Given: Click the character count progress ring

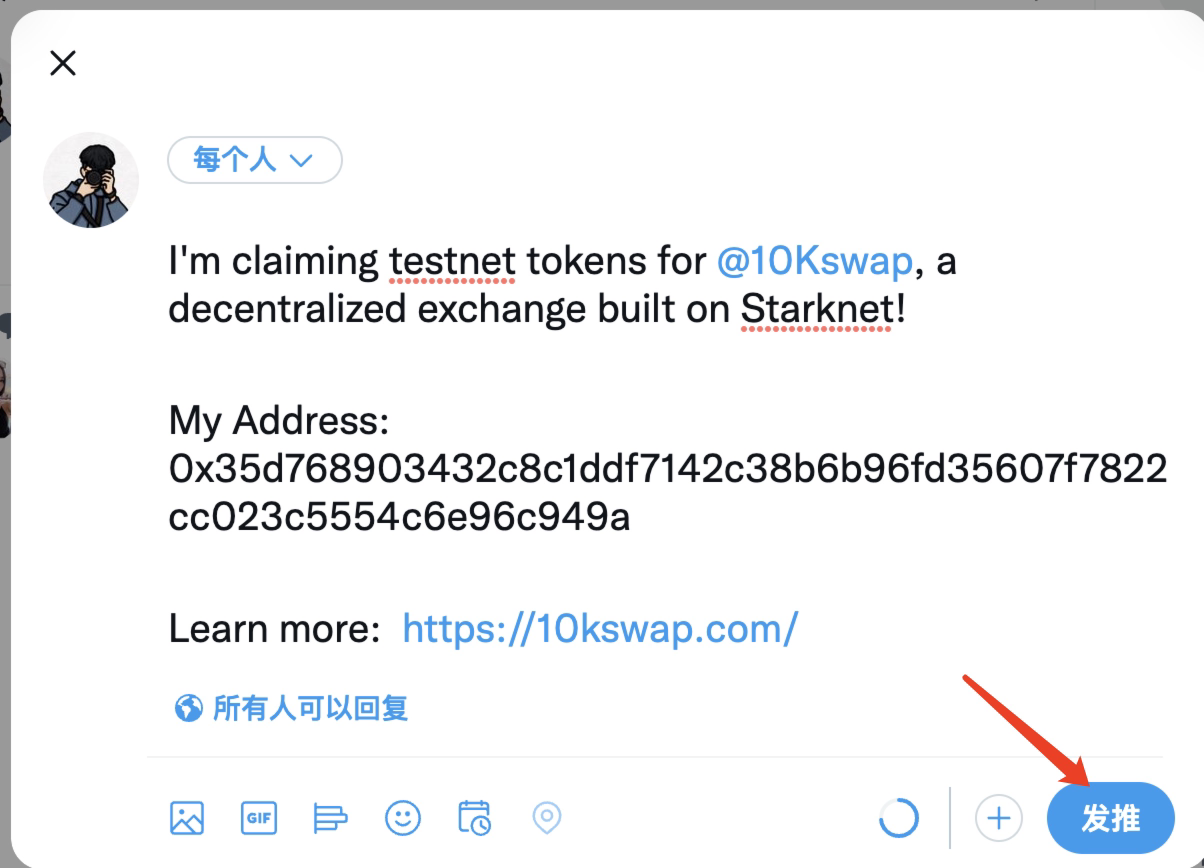Looking at the screenshot, I should [898, 818].
